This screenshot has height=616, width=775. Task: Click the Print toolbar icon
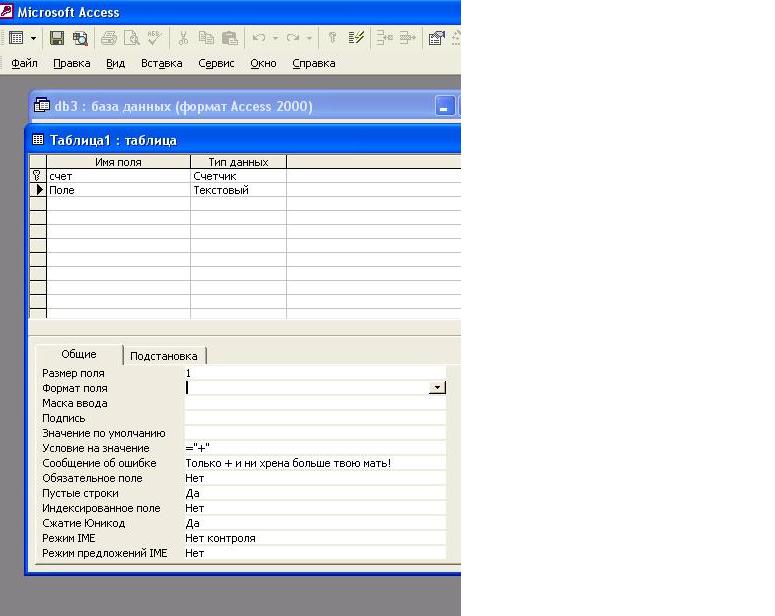(x=109, y=38)
